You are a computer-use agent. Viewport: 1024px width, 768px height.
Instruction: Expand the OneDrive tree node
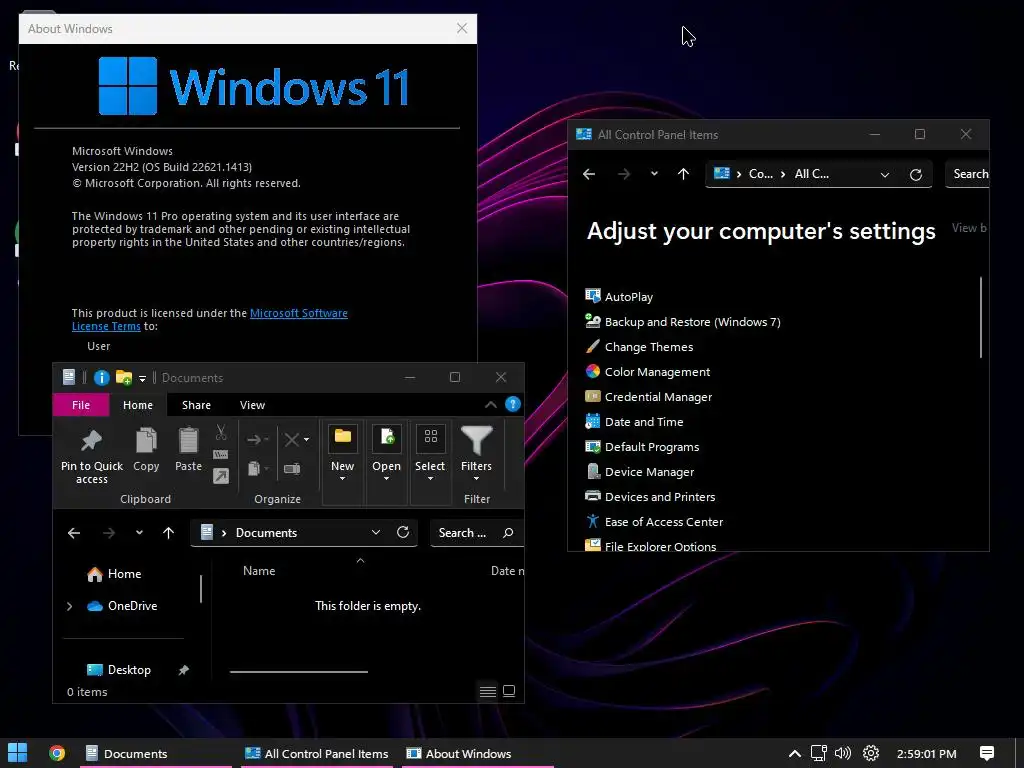click(x=70, y=606)
